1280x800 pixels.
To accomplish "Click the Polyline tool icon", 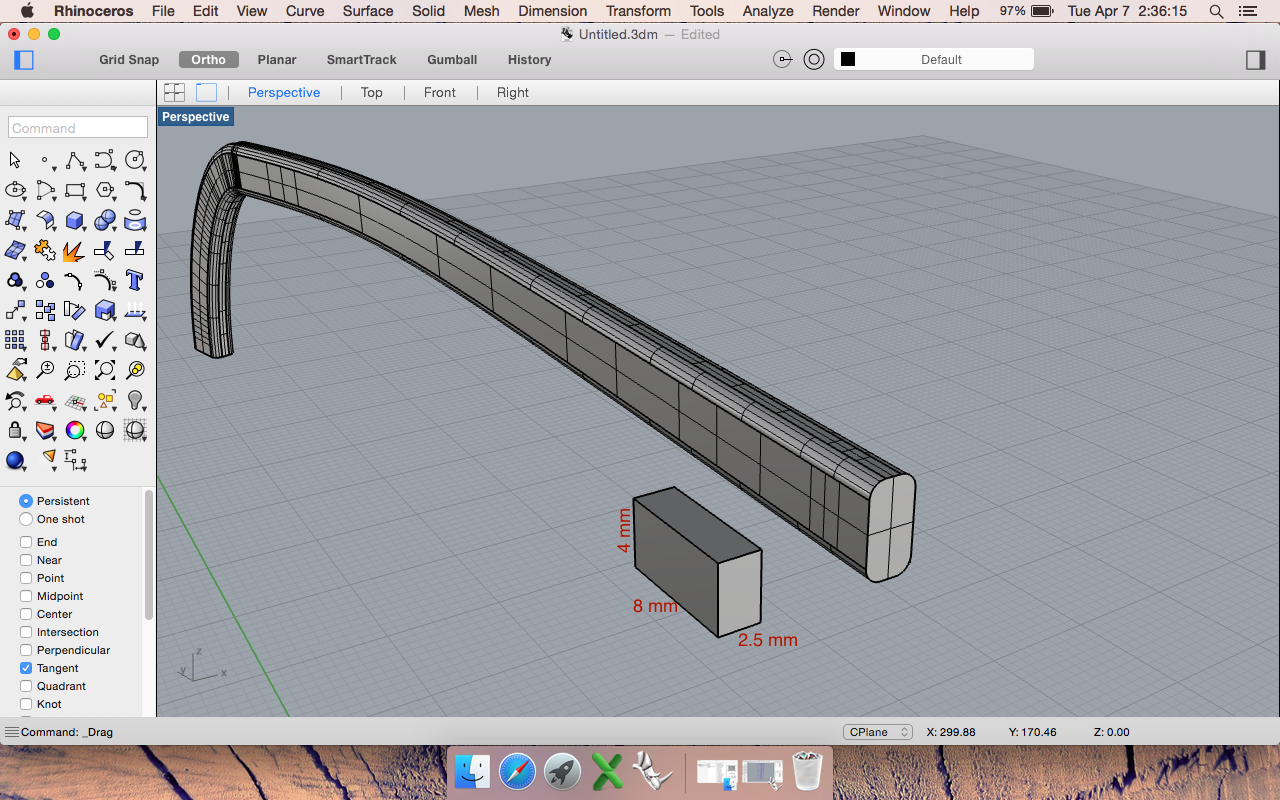I will tap(74, 160).
